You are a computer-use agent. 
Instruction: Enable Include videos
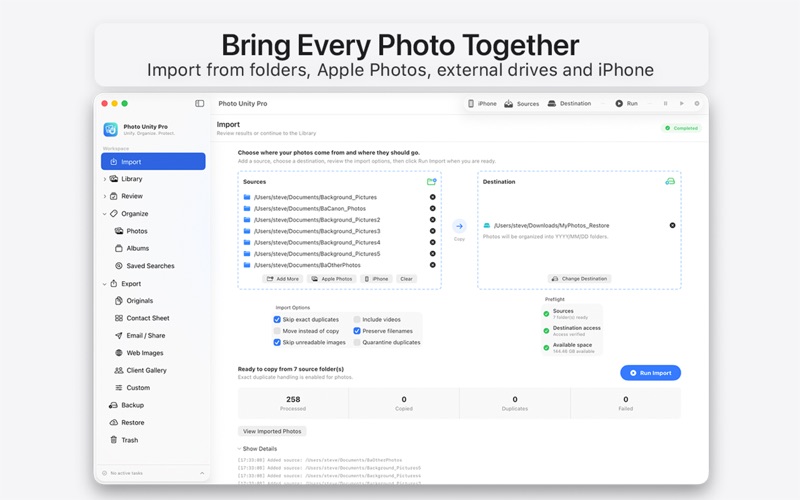tap(357, 319)
